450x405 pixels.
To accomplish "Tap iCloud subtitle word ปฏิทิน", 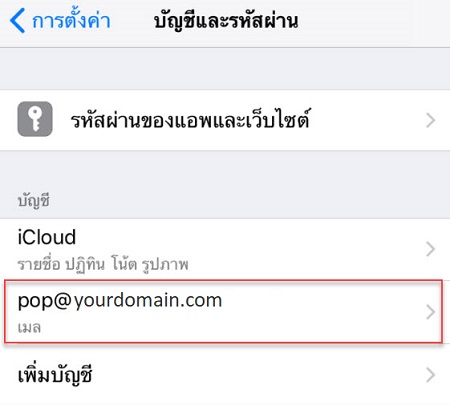I will coord(85,264).
